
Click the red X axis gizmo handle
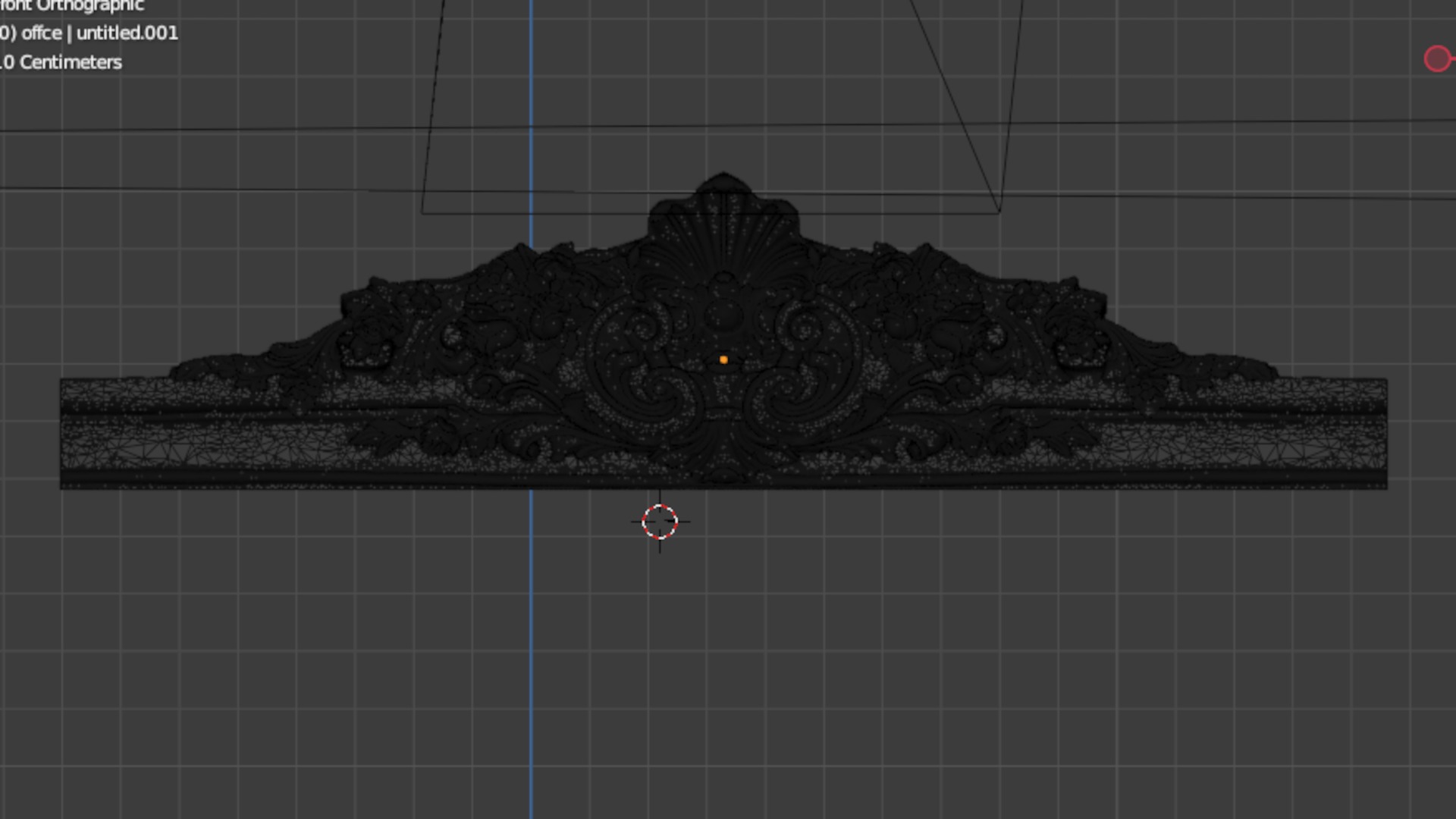[1438, 59]
